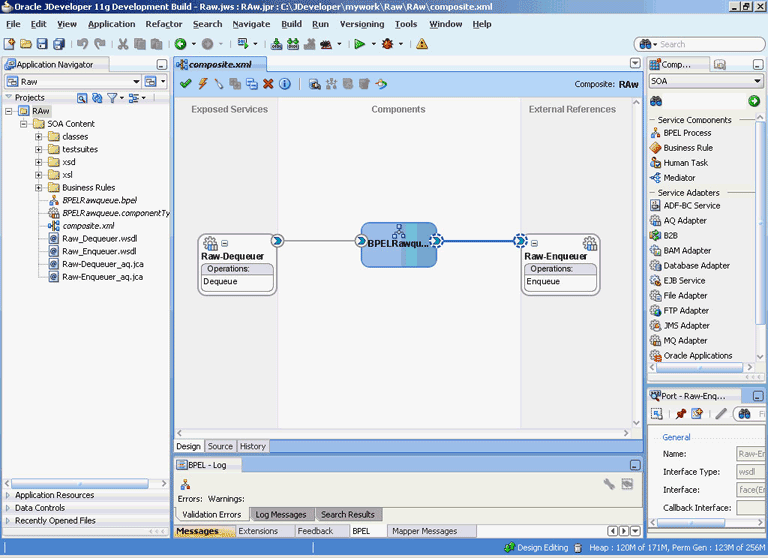768x558 pixels.
Task: Click the Save All toolbar icon
Action: tap(59, 44)
